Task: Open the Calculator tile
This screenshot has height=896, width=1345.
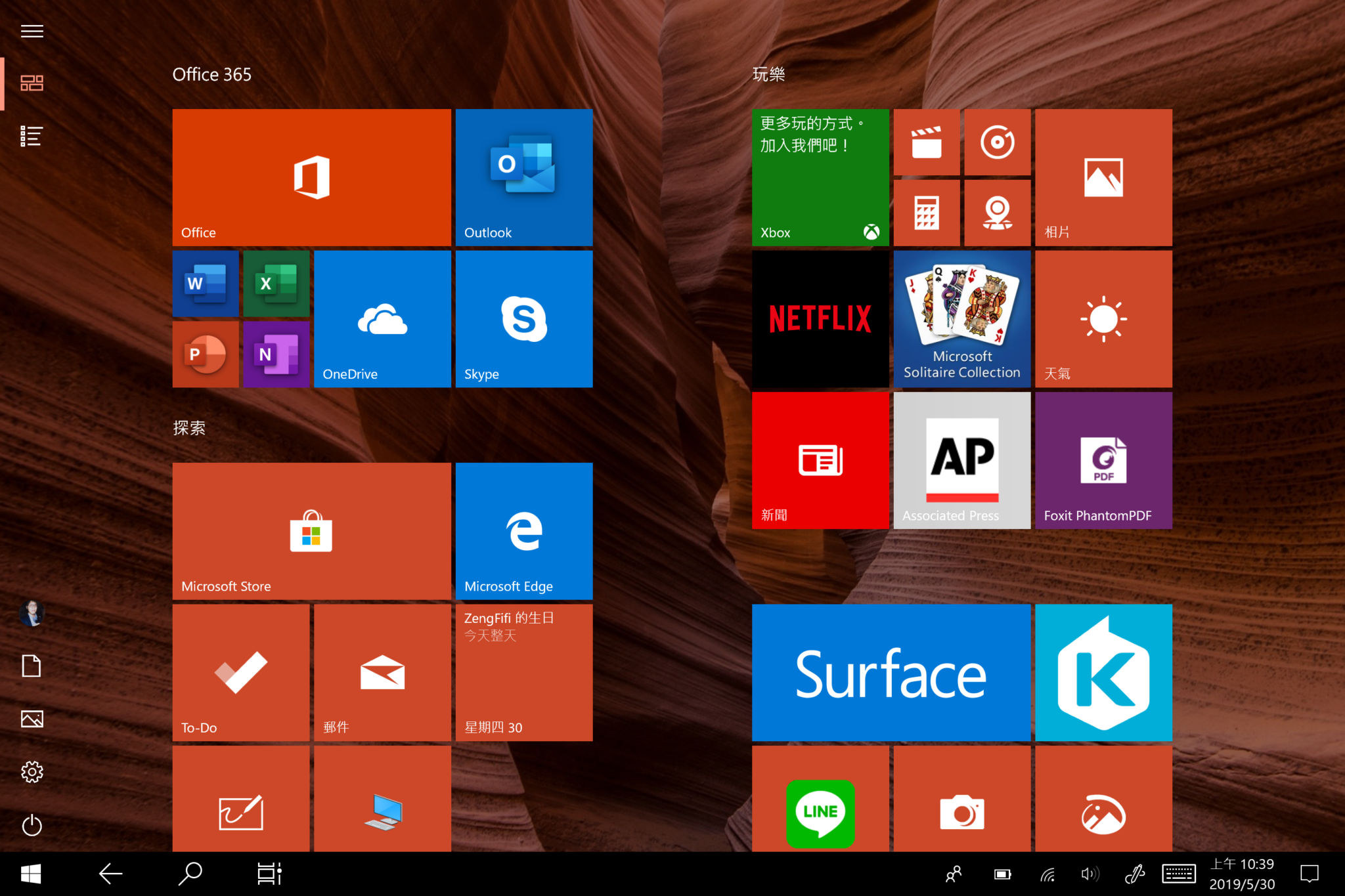Action: coord(927,213)
